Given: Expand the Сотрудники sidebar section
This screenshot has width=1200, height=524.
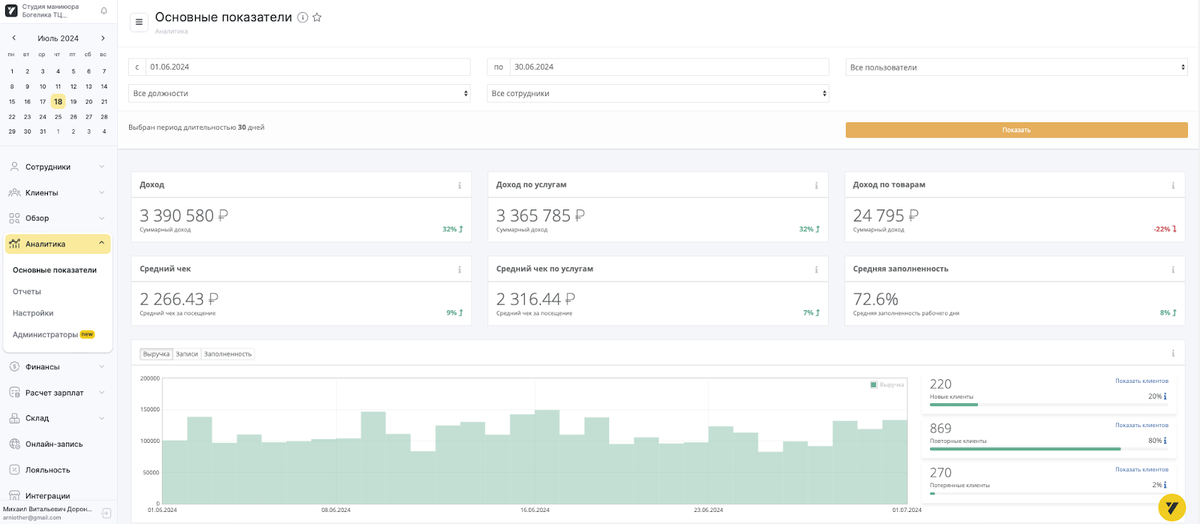Looking at the screenshot, I should (x=58, y=167).
